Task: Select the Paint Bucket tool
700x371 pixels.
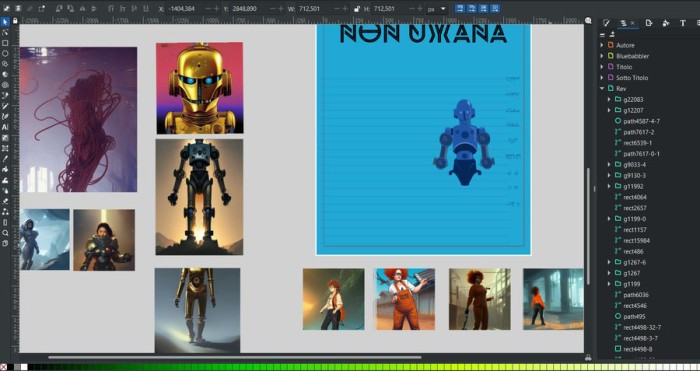Action: click(x=5, y=169)
